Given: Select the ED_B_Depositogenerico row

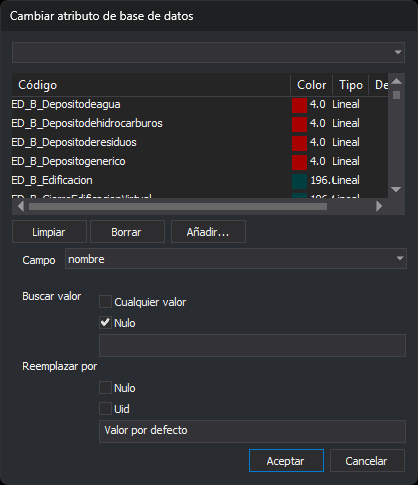Looking at the screenshot, I should click(200, 161).
